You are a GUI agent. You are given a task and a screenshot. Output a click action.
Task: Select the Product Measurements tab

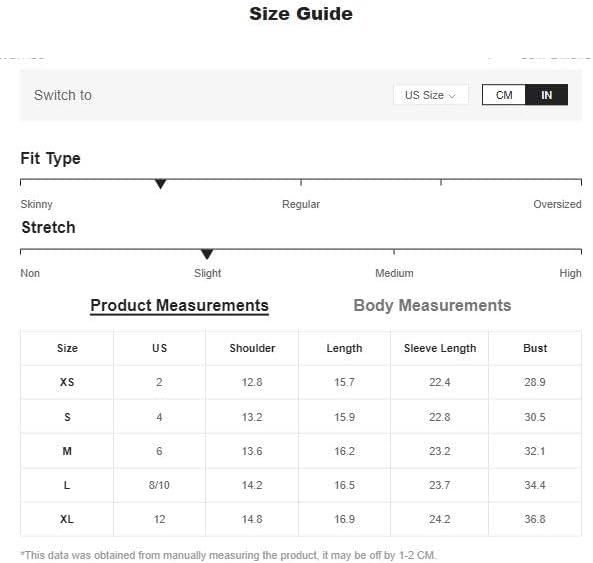[x=179, y=306]
